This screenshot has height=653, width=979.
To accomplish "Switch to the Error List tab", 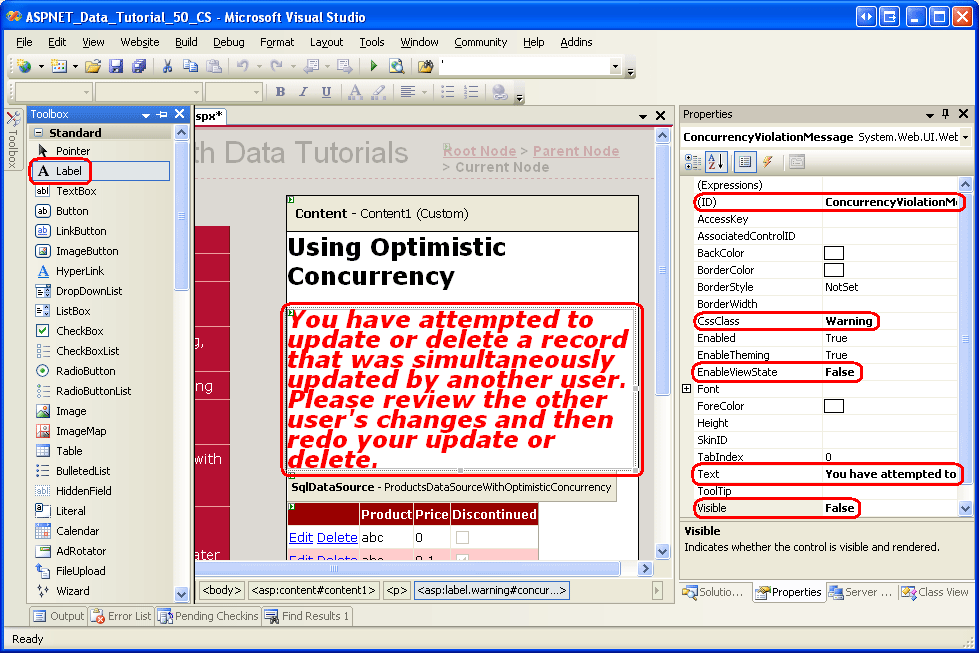I will [120, 616].
